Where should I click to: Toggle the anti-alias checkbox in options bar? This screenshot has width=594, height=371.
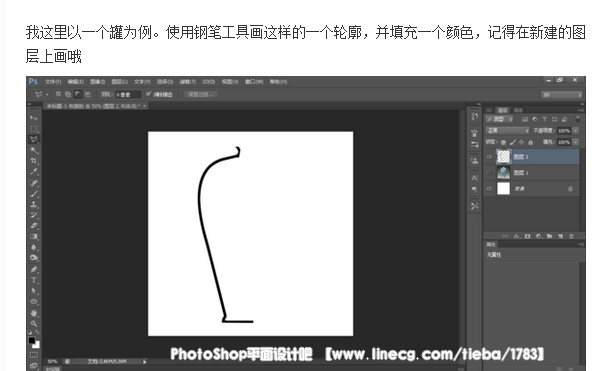149,94
